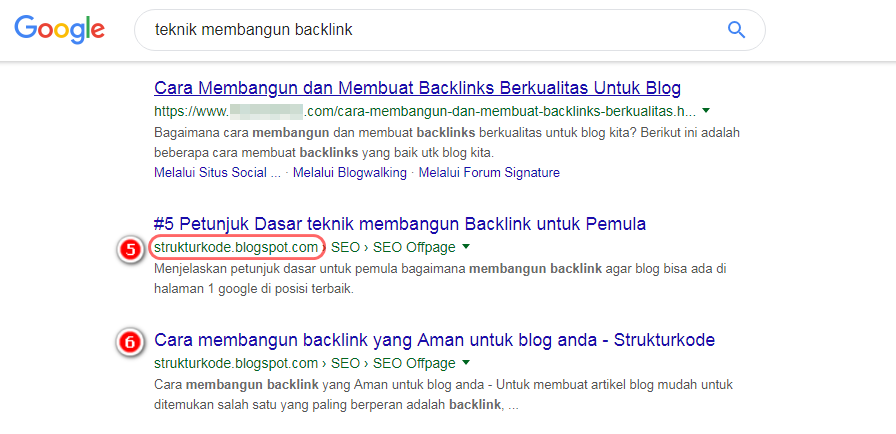
Task: Open 'Melalui Forum Signature' sitelink
Action: click(489, 172)
